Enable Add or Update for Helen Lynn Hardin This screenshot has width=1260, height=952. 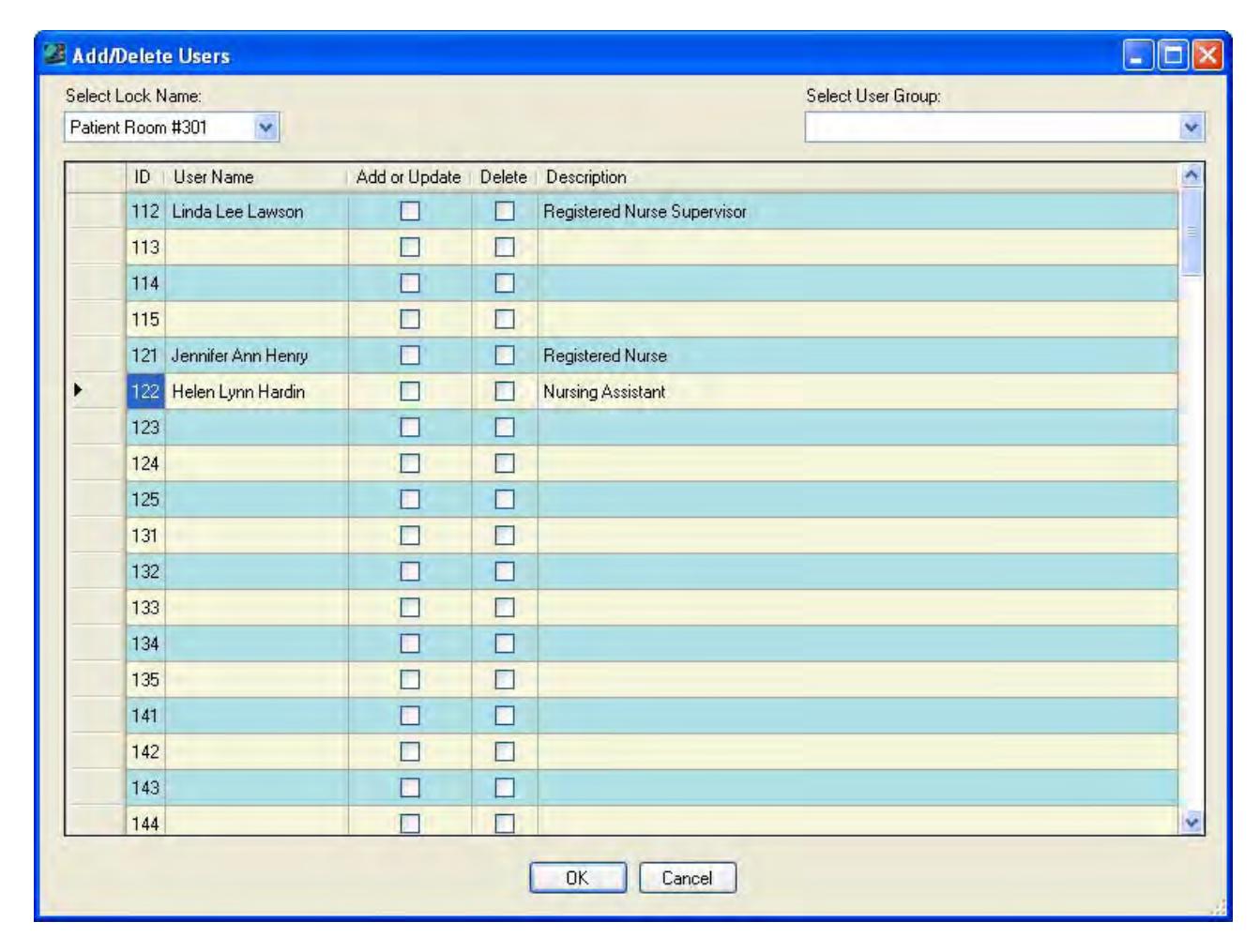pyautogui.click(x=410, y=391)
